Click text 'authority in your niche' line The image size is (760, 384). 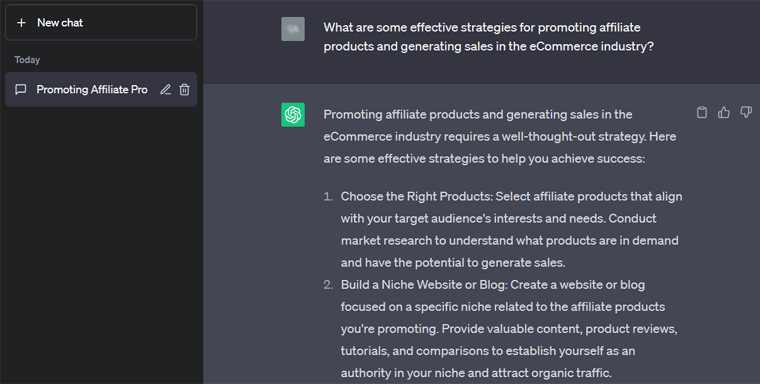click(476, 373)
